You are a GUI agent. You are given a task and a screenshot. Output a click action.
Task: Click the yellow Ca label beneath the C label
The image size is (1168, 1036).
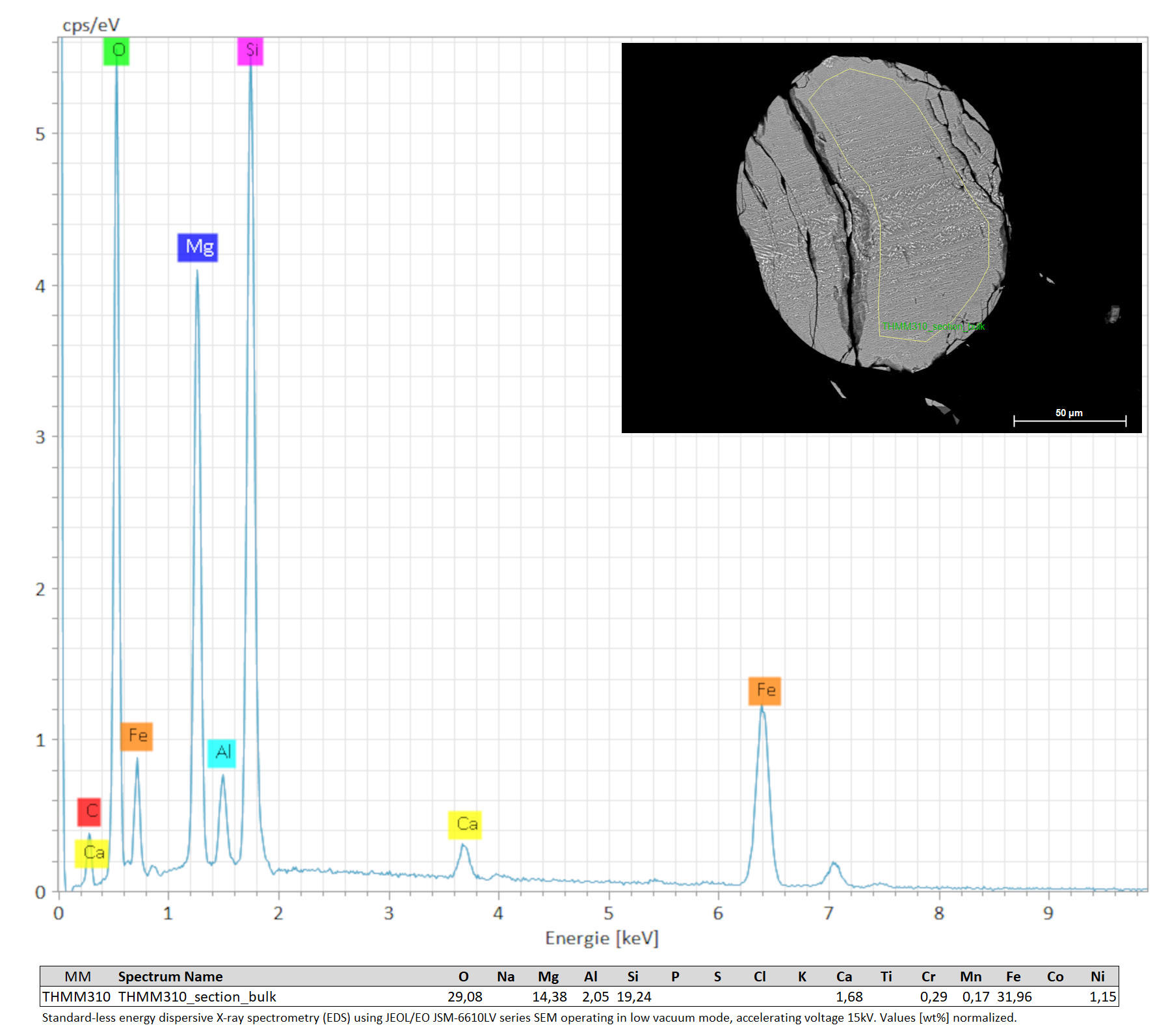tap(92, 853)
